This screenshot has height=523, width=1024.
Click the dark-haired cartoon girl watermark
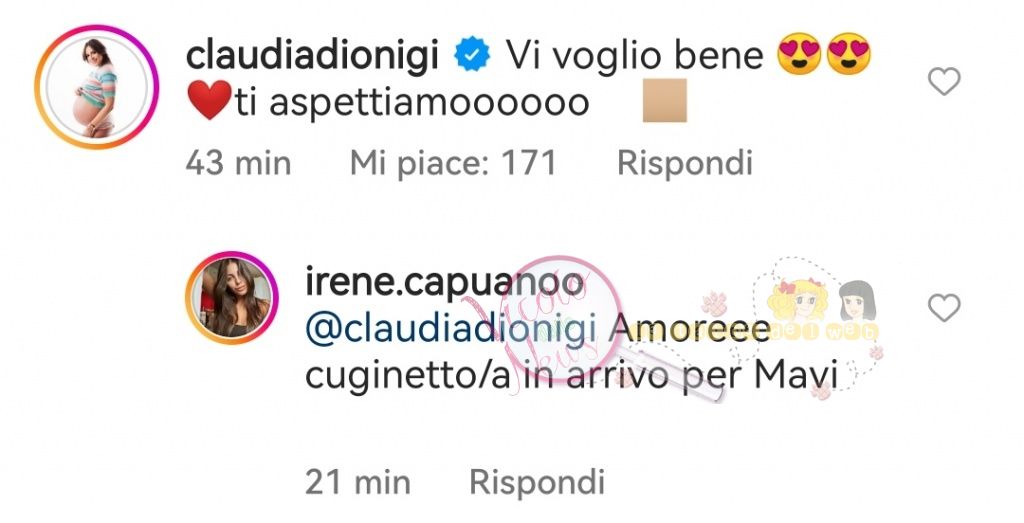pos(857,302)
